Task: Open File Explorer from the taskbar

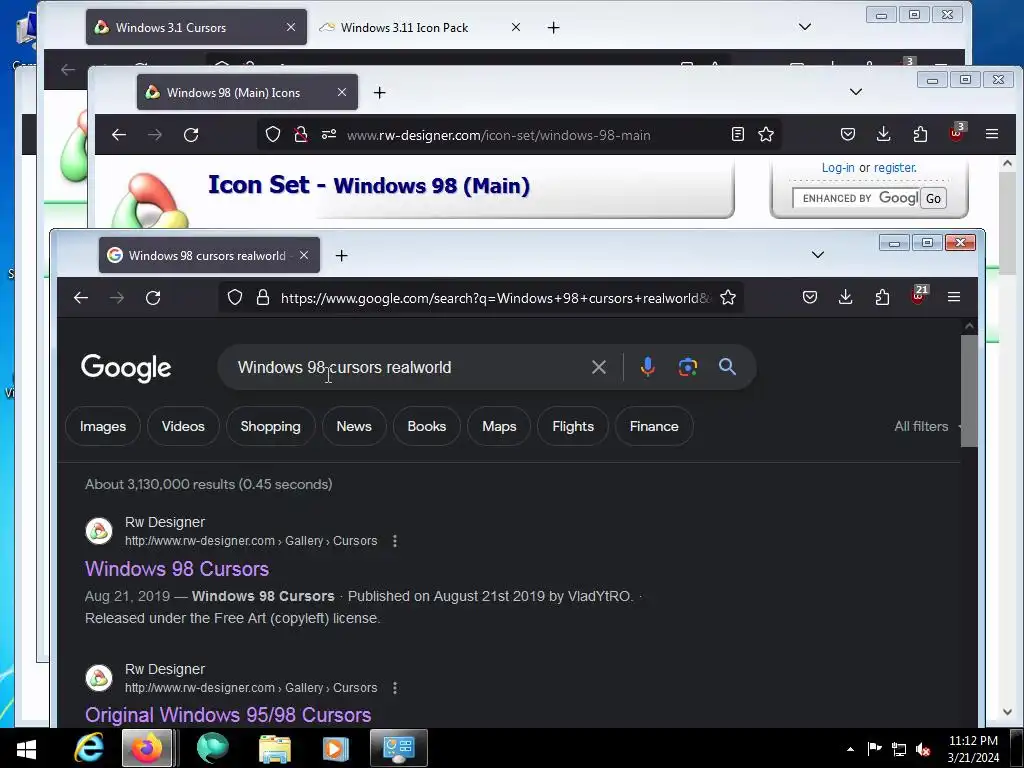Action: [275, 748]
